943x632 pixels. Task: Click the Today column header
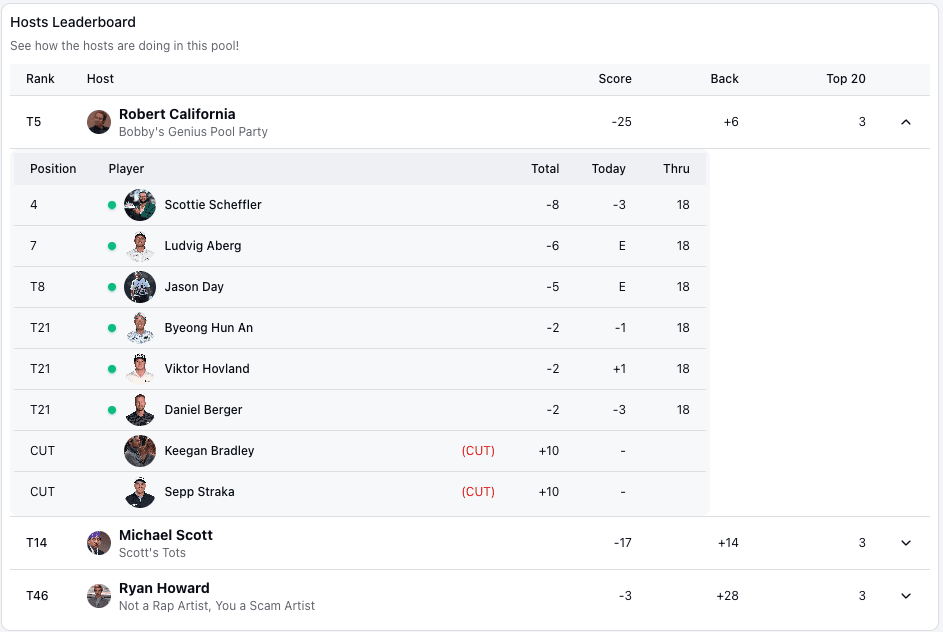[608, 169]
